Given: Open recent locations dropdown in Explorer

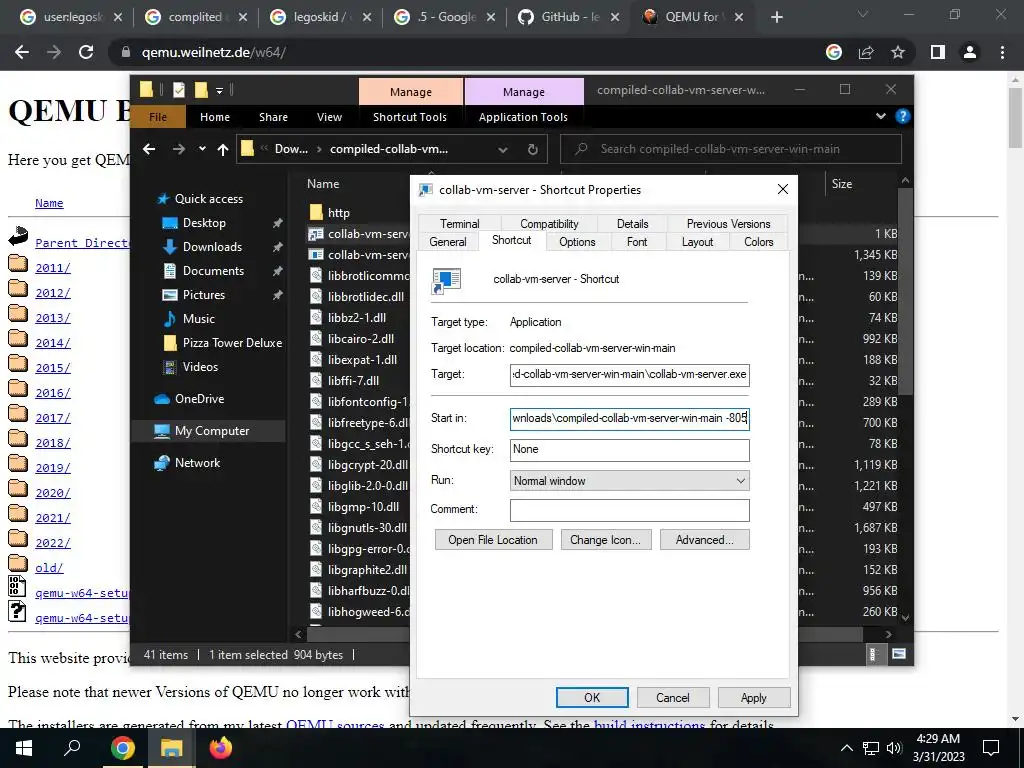Looking at the screenshot, I should pyautogui.click(x=202, y=150).
